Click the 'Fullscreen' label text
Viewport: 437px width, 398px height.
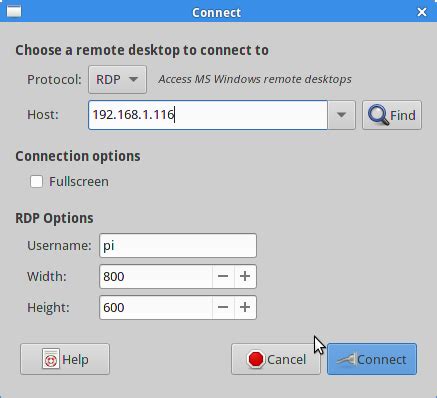[79, 182]
